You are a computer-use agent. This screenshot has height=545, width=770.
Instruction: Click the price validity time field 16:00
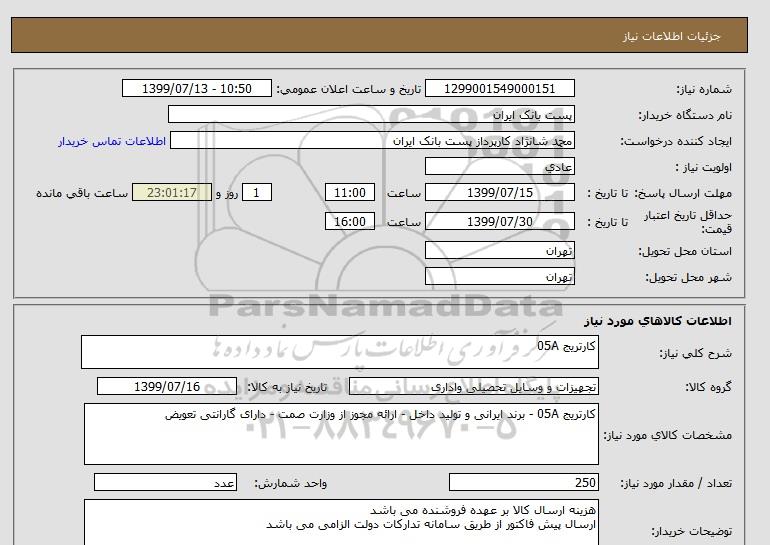(350, 221)
